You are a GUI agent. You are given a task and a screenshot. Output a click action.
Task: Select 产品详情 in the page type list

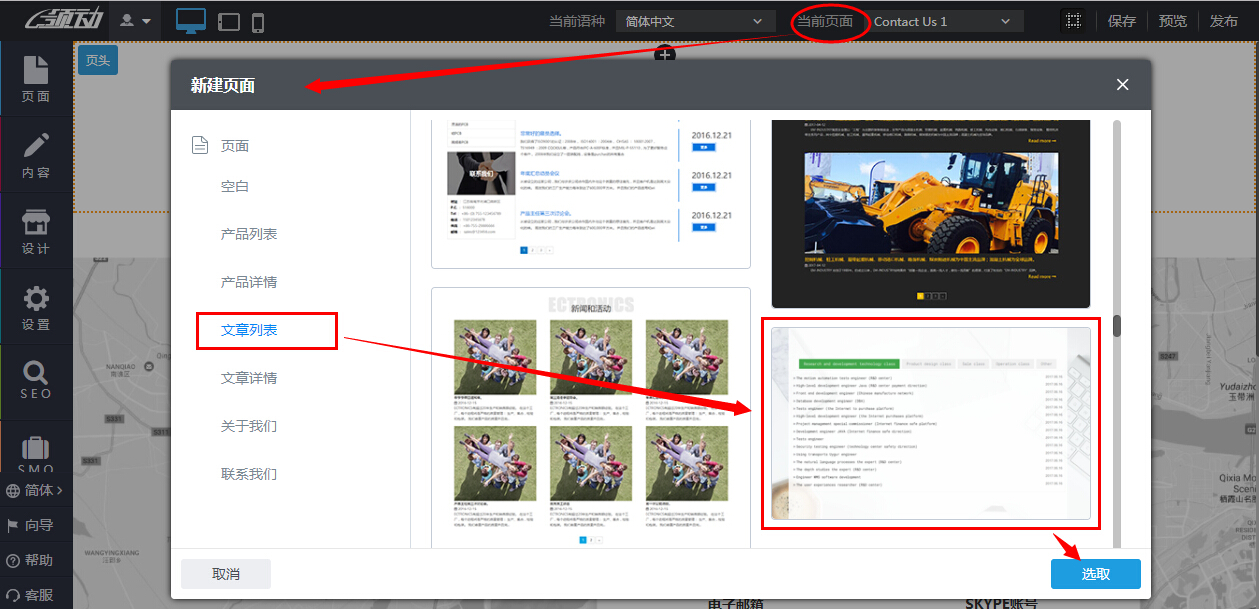pos(249,282)
